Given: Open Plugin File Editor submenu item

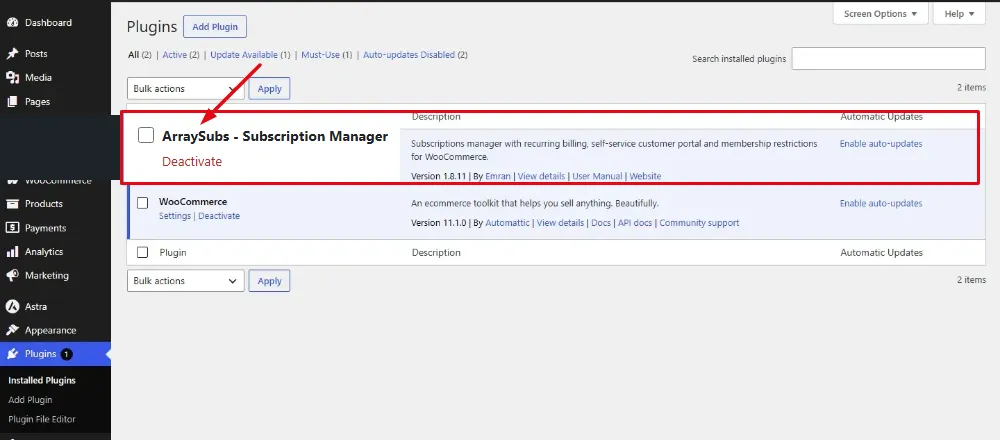Looking at the screenshot, I should [42, 419].
